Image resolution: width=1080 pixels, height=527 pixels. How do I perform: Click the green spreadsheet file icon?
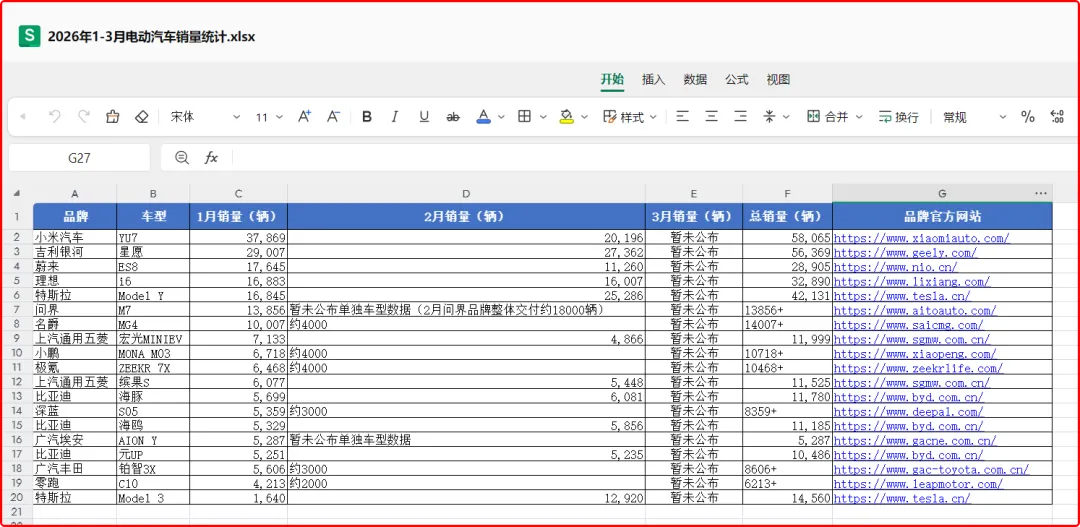coord(30,36)
